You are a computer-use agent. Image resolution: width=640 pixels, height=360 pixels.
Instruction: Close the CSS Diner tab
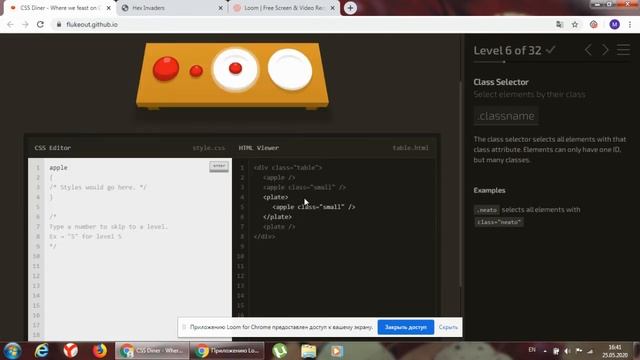[x=109, y=8]
